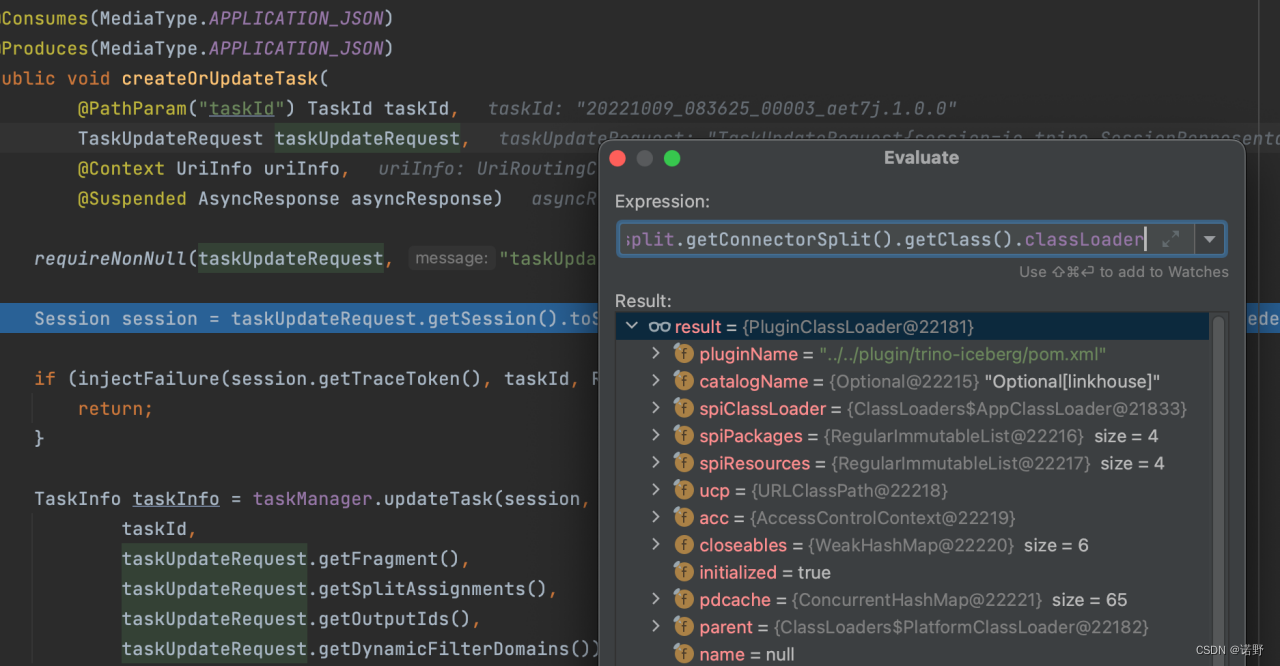The height and width of the screenshot is (666, 1280).
Task: Expand the spiResources list node
Action: pyautogui.click(x=656, y=463)
